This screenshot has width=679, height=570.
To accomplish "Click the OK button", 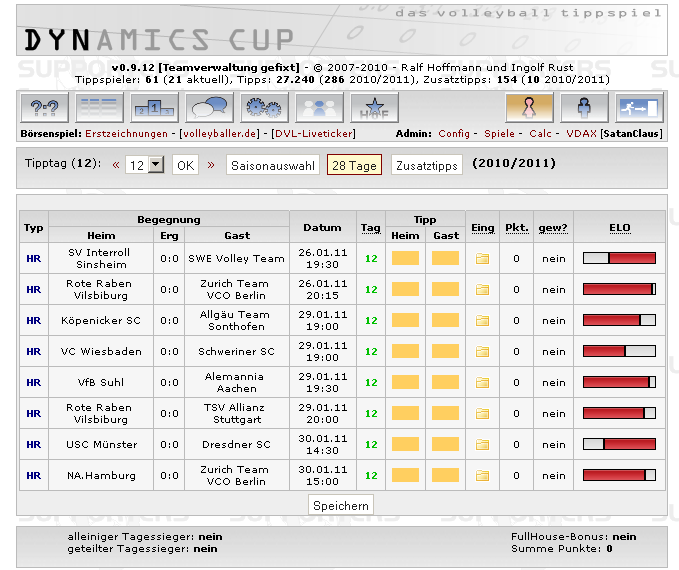I will tap(185, 165).
